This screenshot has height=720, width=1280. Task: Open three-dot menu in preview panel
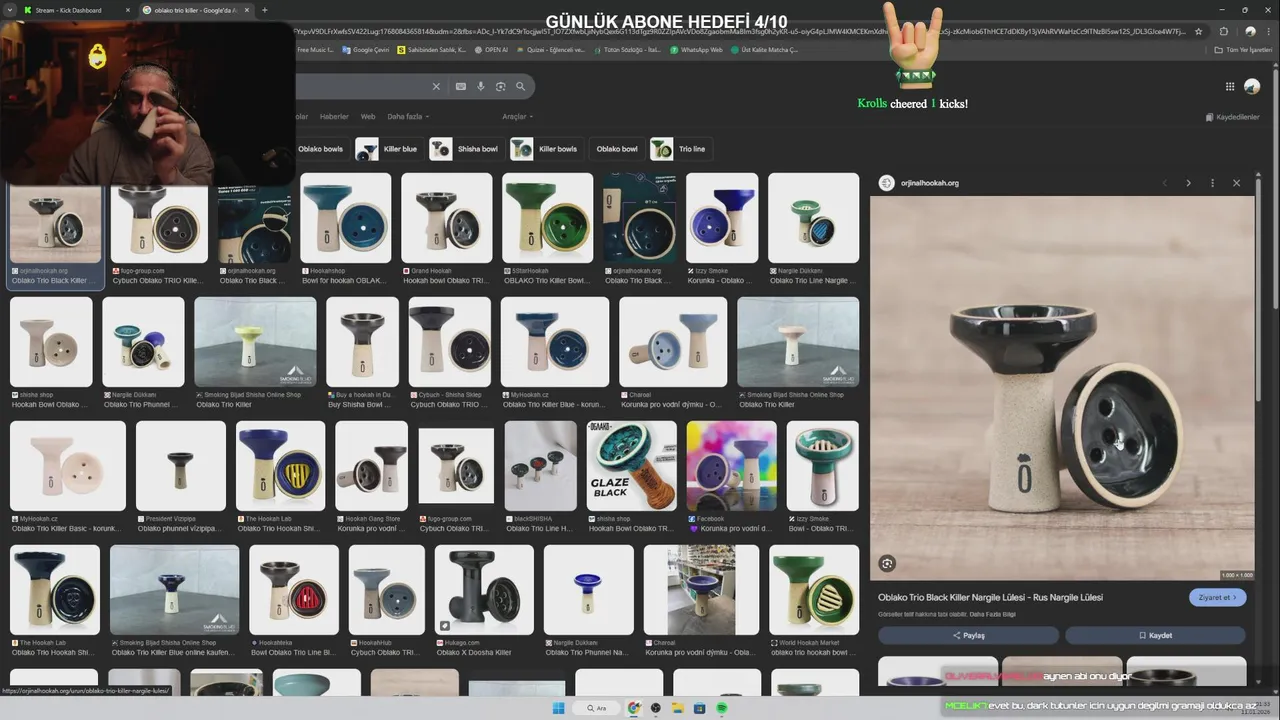tap(1212, 183)
